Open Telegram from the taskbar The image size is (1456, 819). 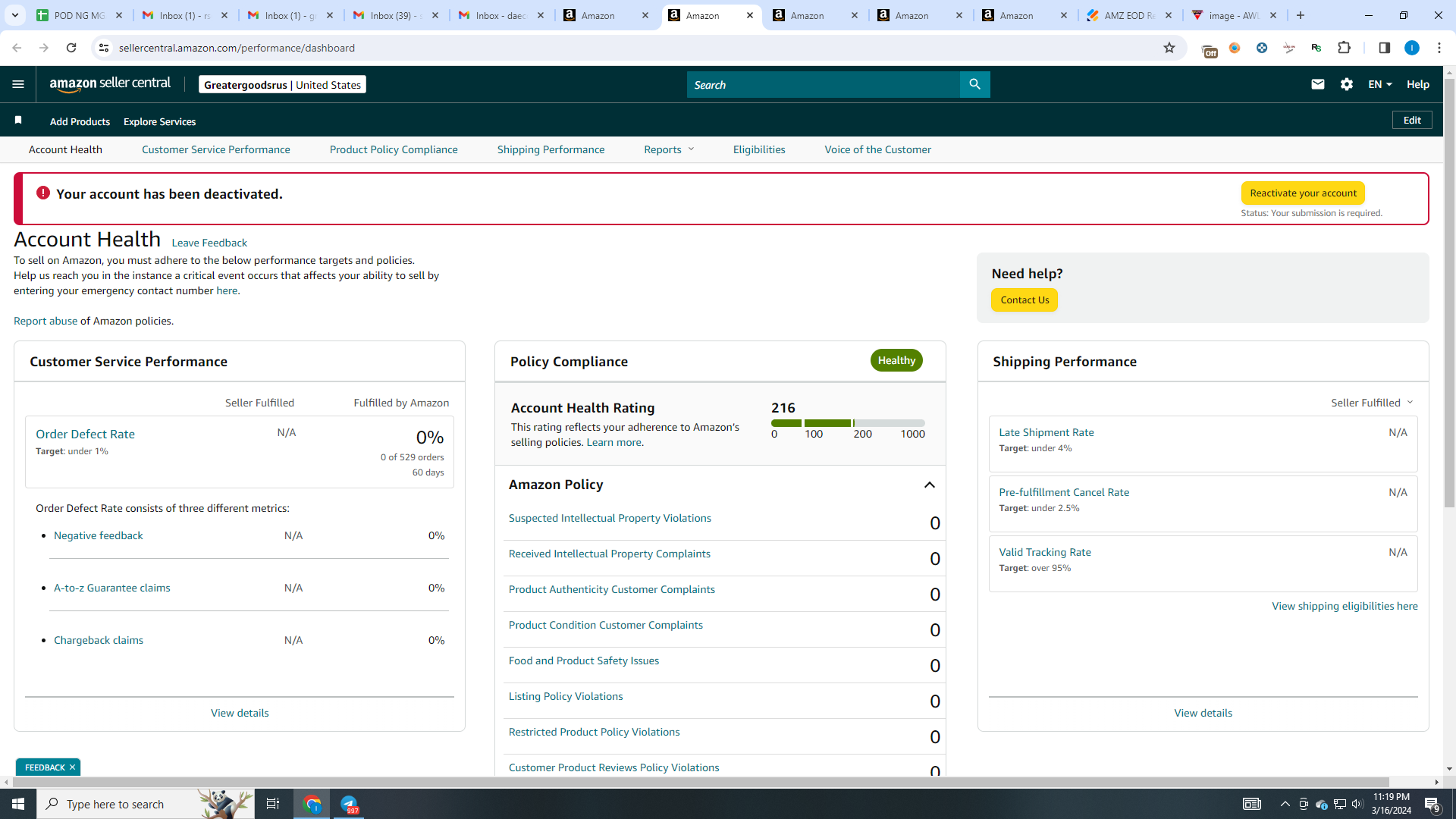click(x=349, y=804)
